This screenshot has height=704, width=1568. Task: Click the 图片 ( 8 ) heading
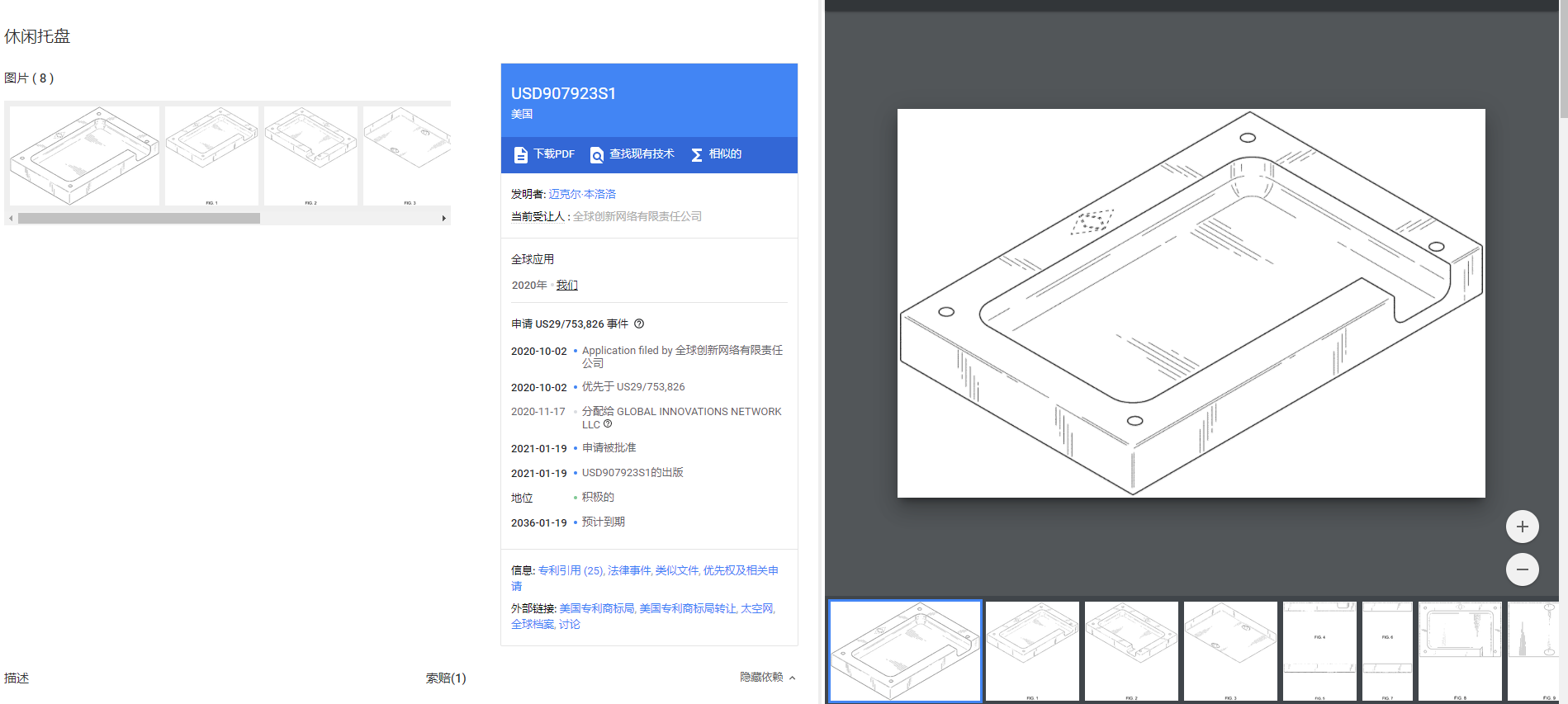(29, 78)
